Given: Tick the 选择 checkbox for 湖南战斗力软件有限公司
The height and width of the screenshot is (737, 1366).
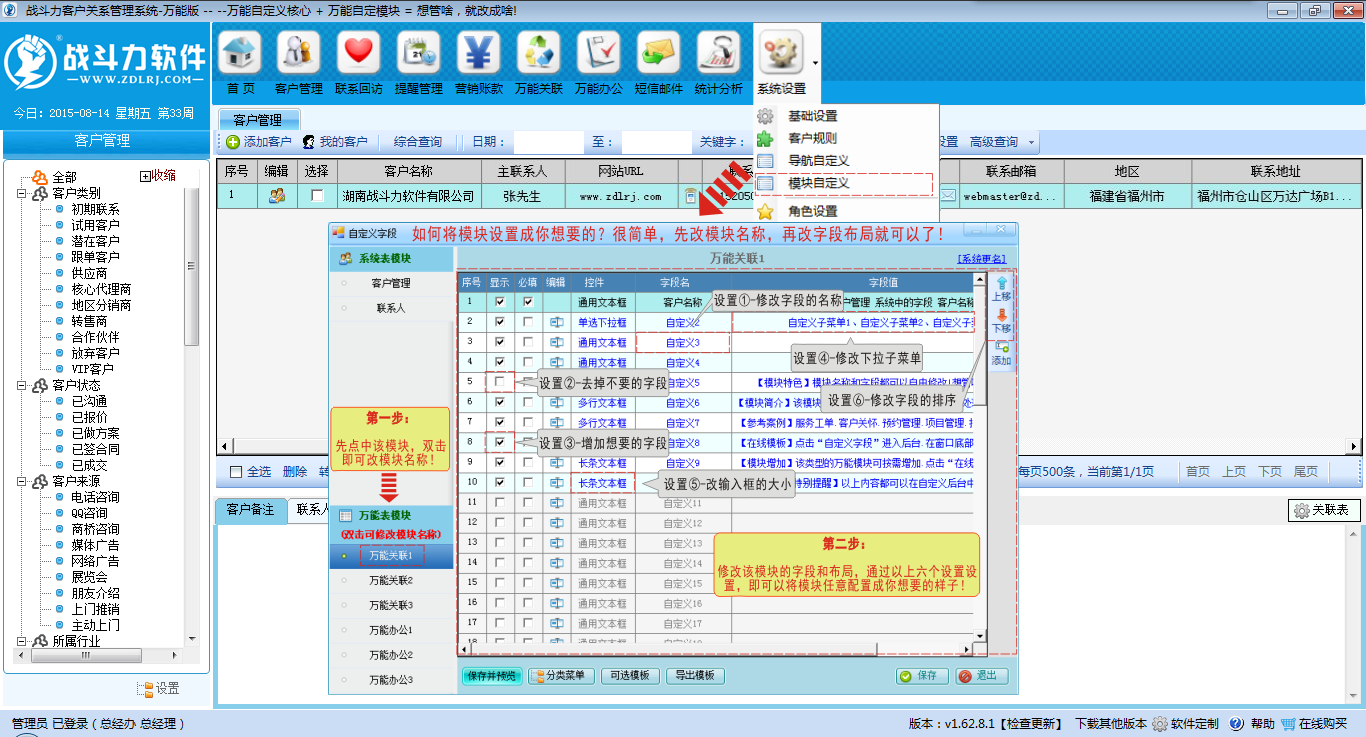Looking at the screenshot, I should 317,196.
